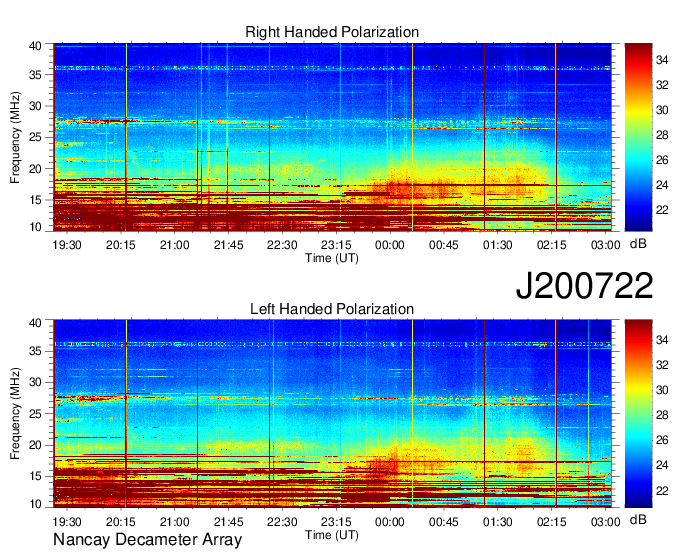Click the "Right Handed Polarization" plot title
Viewport: 680px width, 552px height.
332,32
